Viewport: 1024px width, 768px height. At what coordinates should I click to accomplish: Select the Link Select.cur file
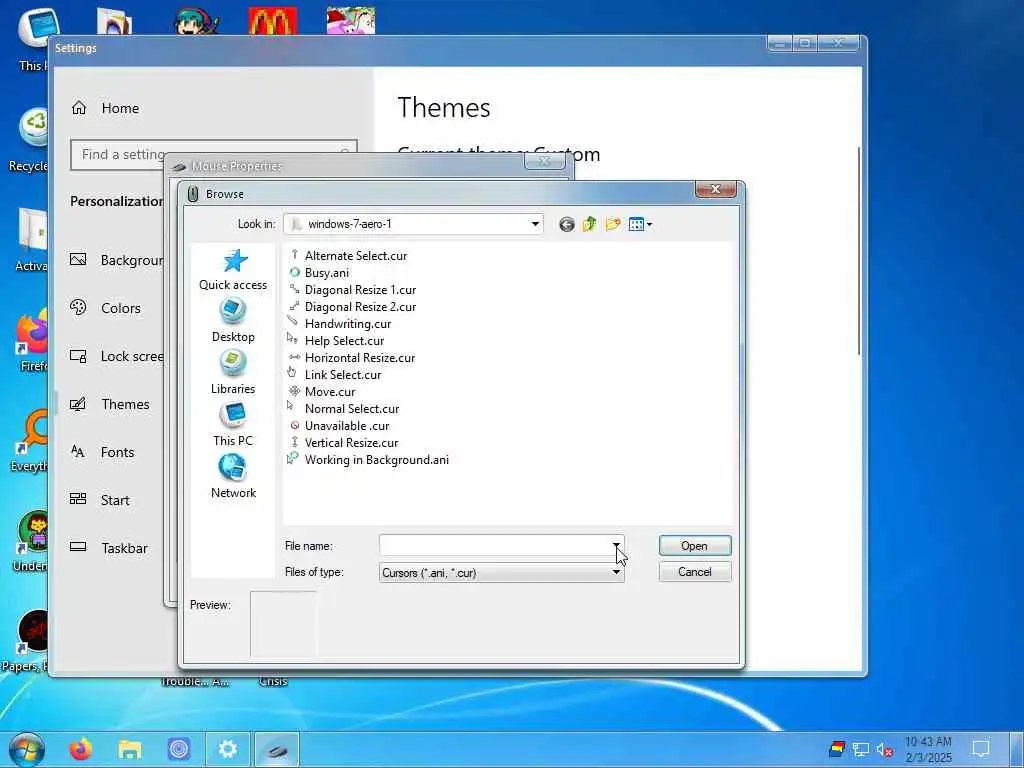(x=334, y=375)
